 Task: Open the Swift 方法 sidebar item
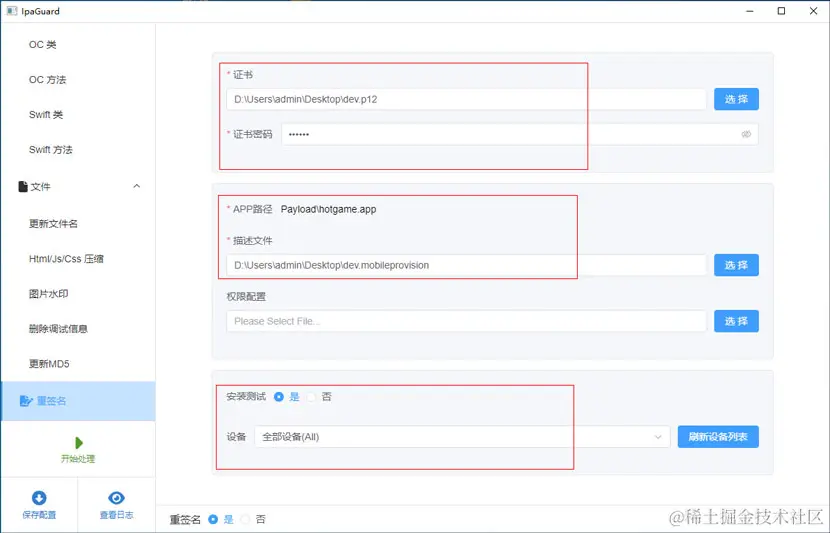pos(51,150)
